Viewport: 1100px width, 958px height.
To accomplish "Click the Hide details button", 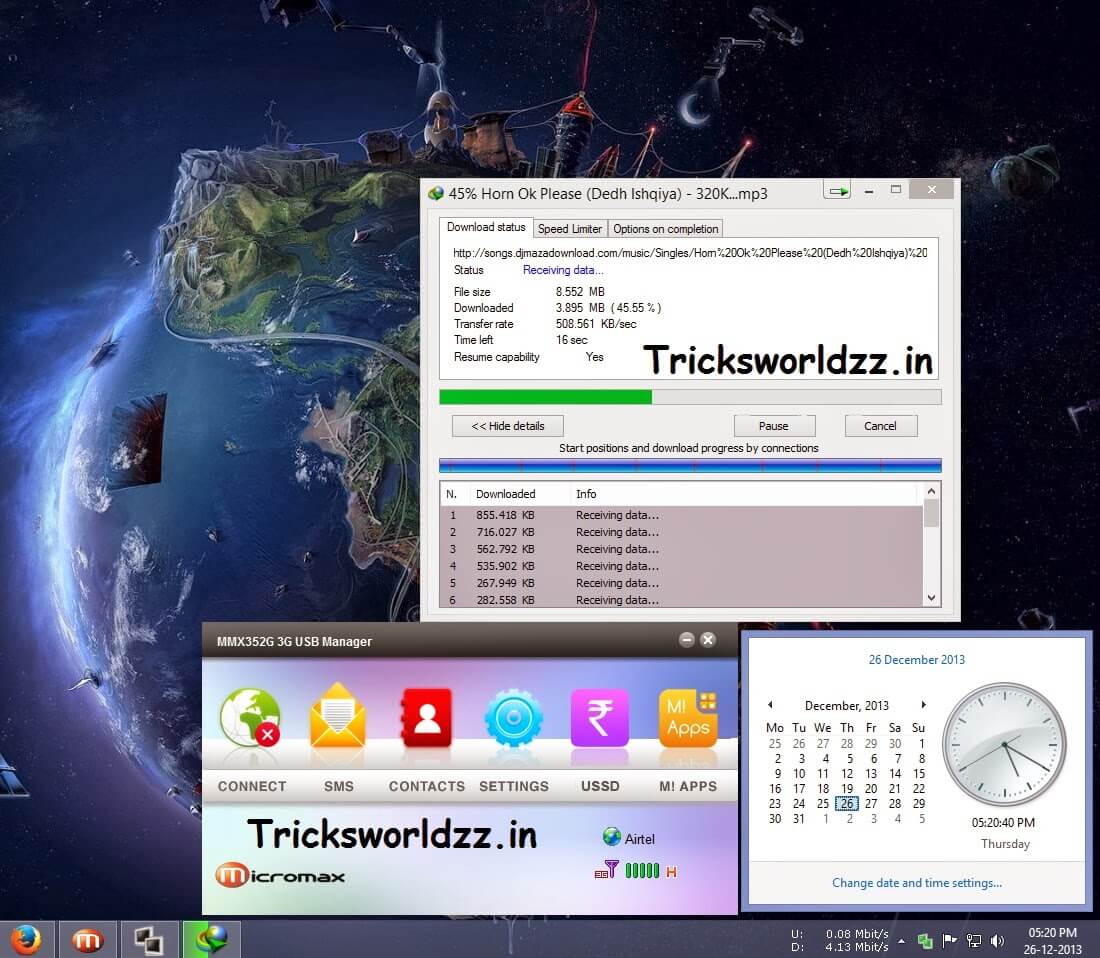I will click(508, 426).
